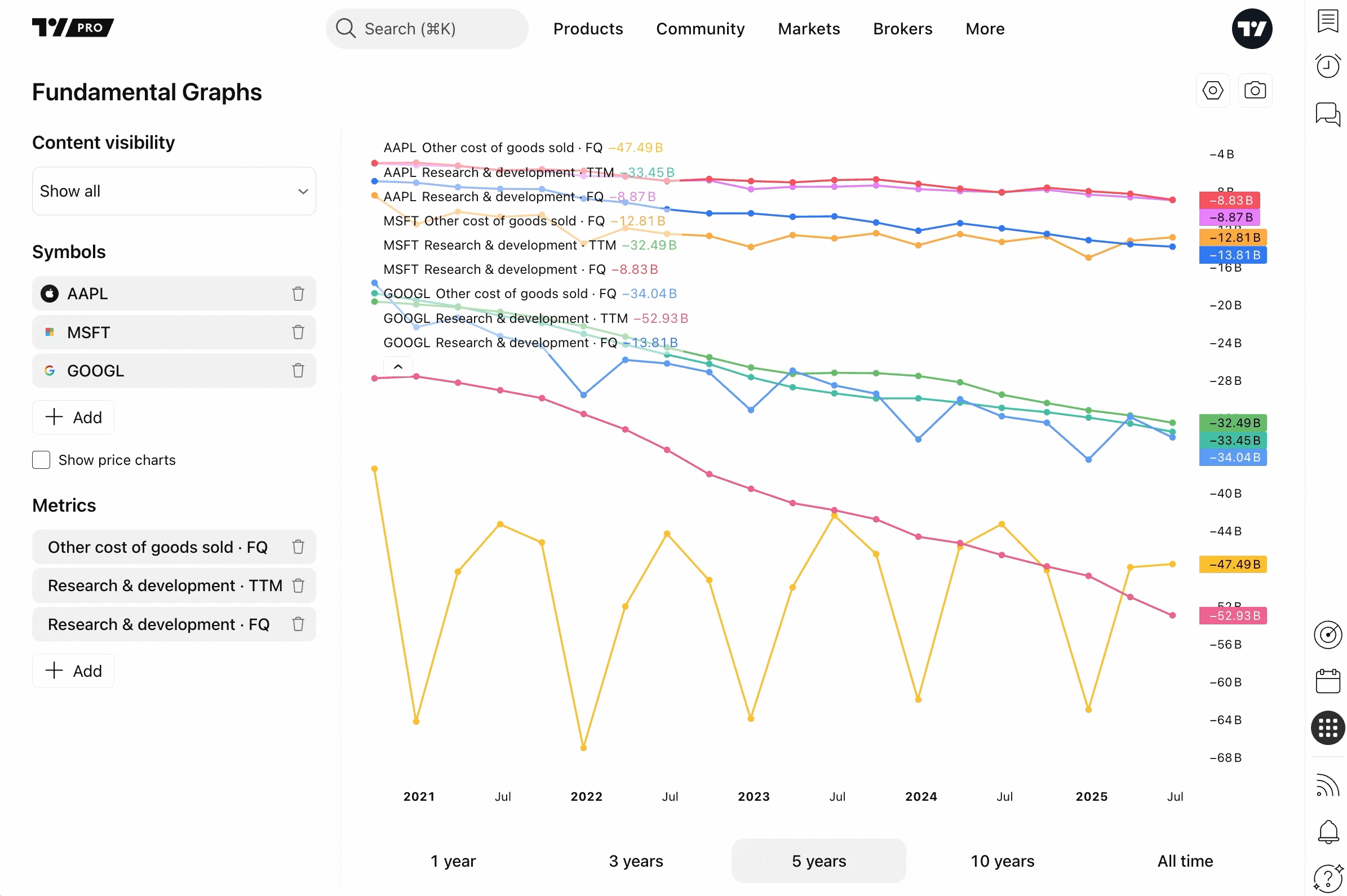Open the watchlist panel icon
Image resolution: width=1347 pixels, height=896 pixels.
click(x=1327, y=22)
